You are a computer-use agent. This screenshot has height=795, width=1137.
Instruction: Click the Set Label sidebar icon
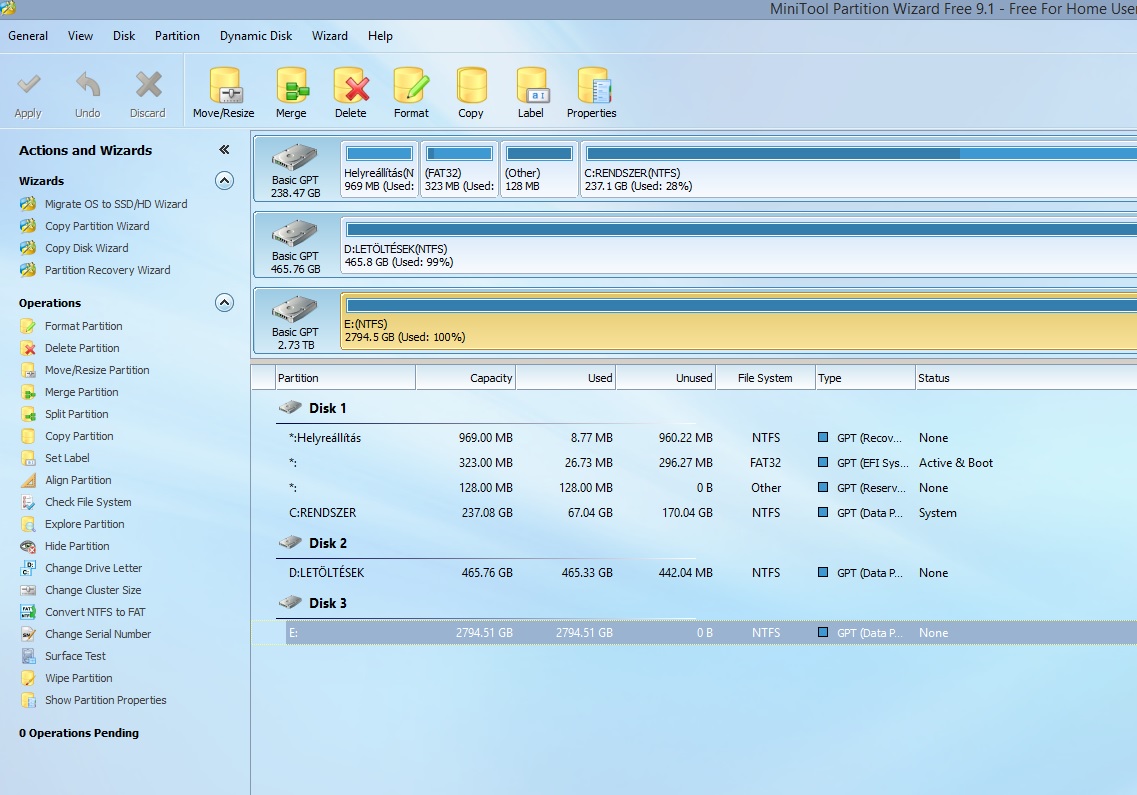click(28, 458)
